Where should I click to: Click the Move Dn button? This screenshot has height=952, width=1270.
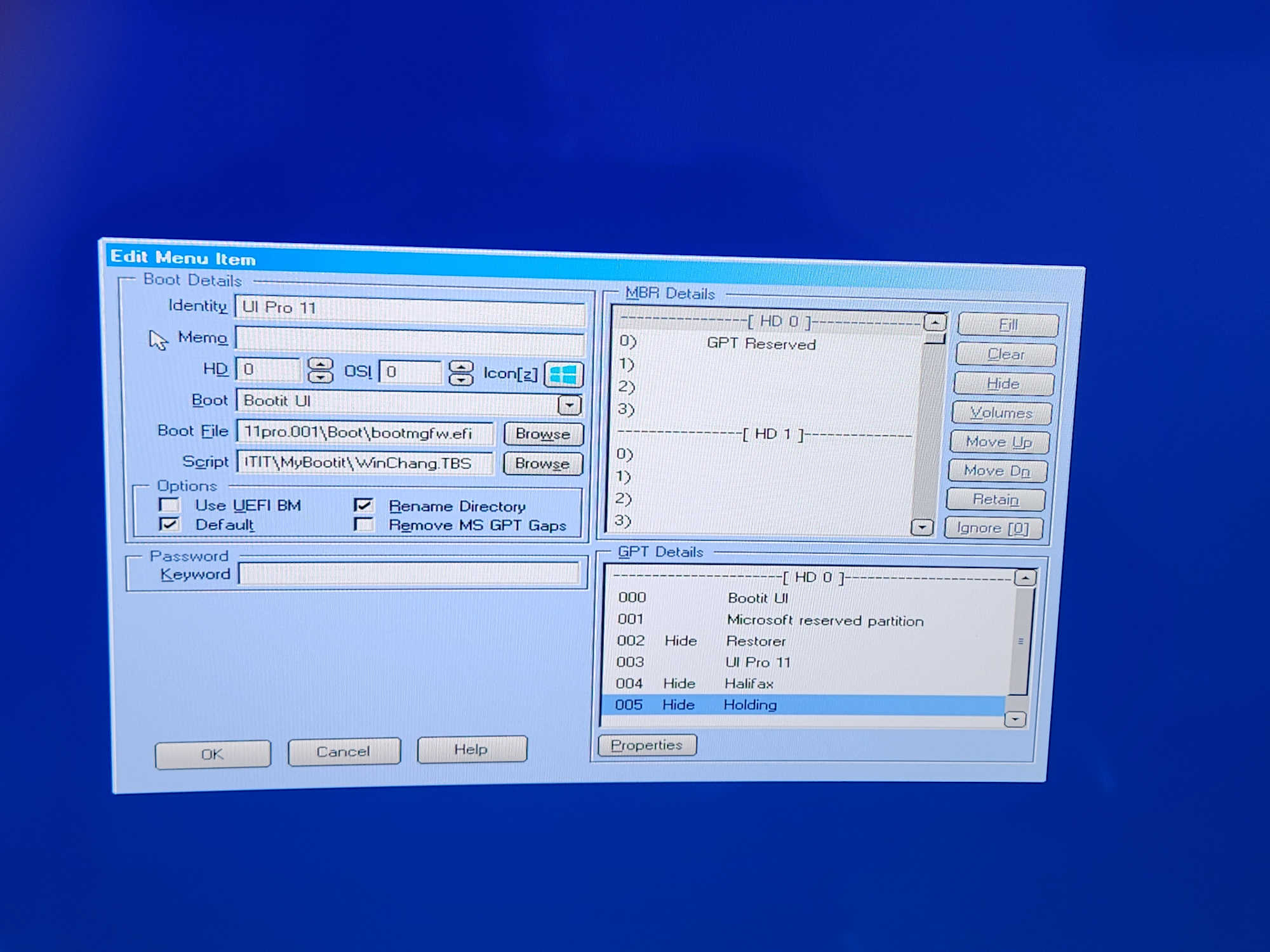click(997, 471)
